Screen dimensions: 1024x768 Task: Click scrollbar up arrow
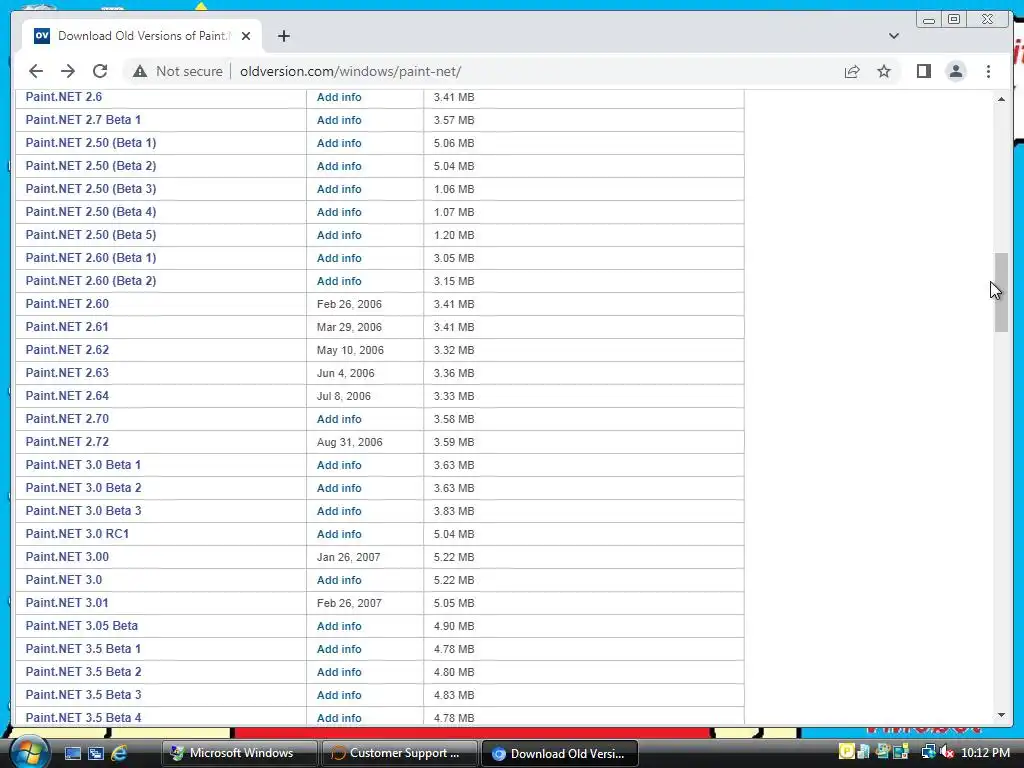1001,99
